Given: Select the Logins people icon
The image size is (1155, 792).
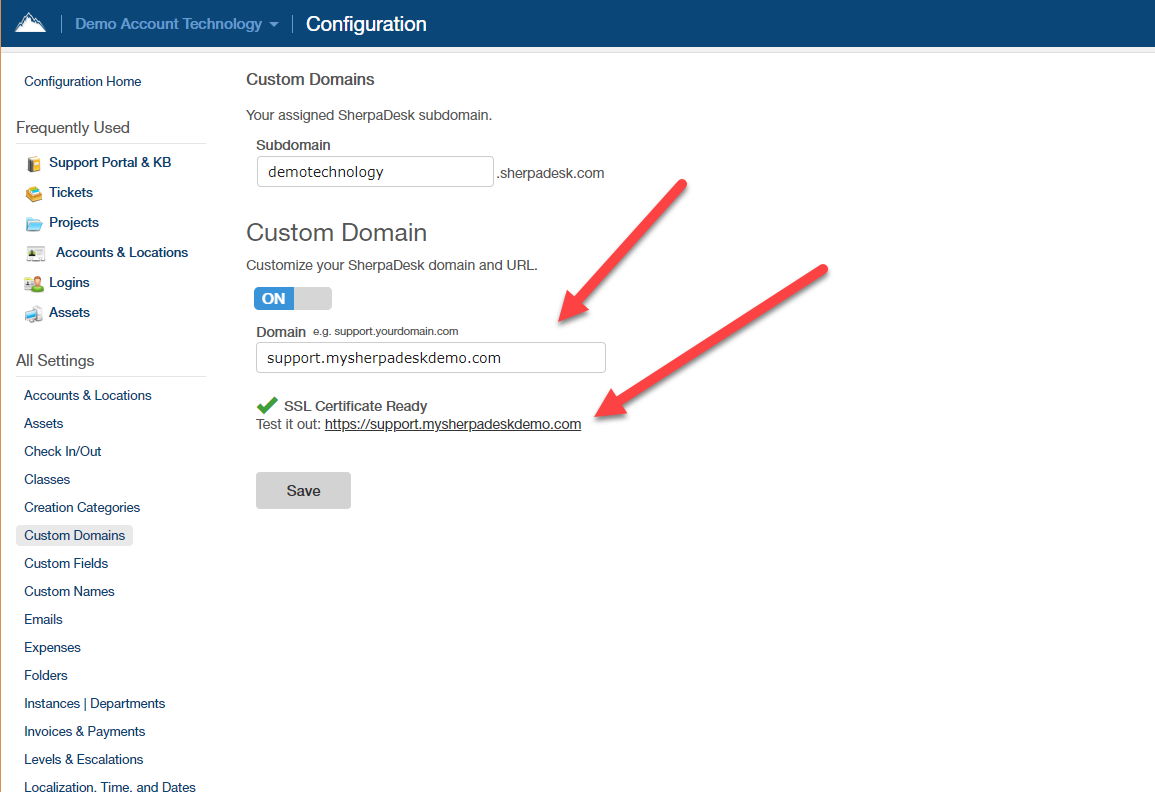Looking at the screenshot, I should coord(32,282).
